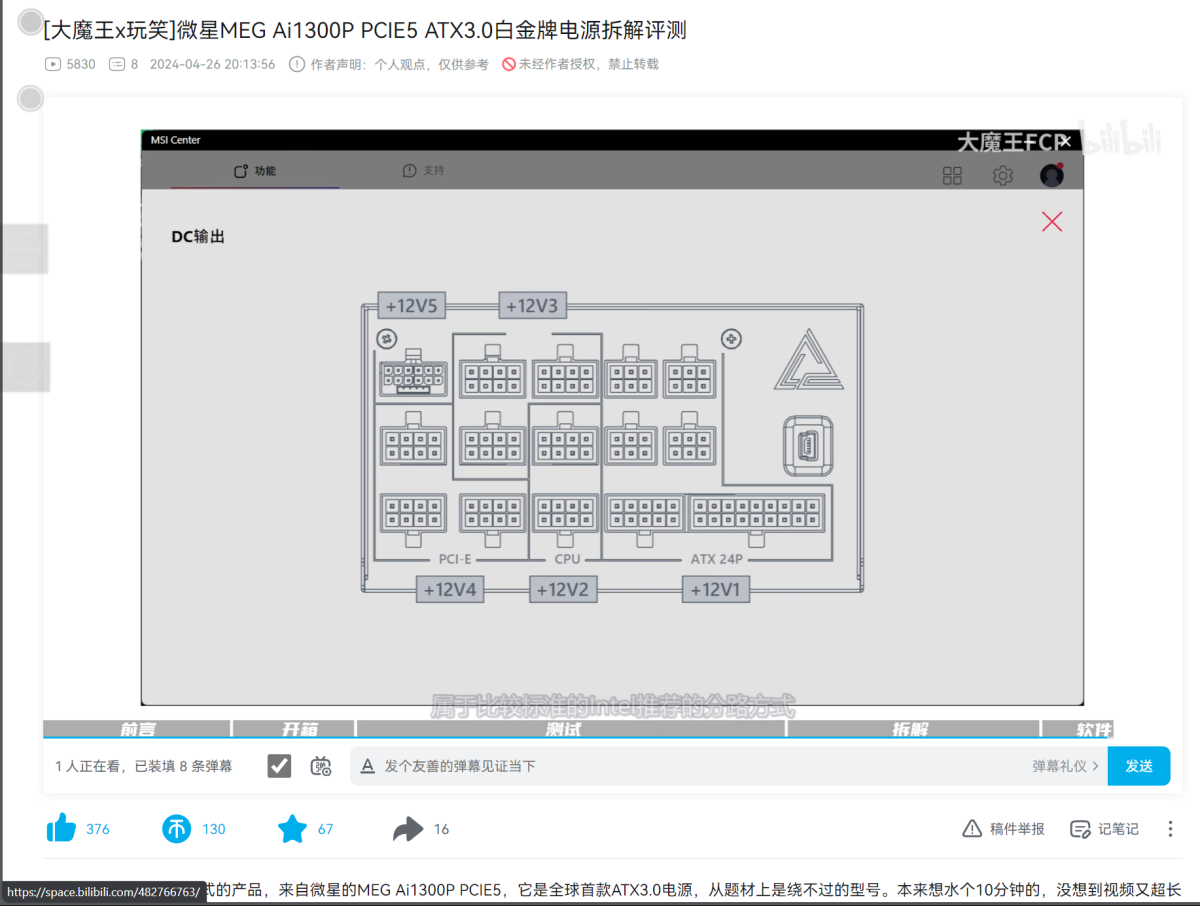
Task: Jump to 拆解 chapter
Action: click(x=914, y=729)
